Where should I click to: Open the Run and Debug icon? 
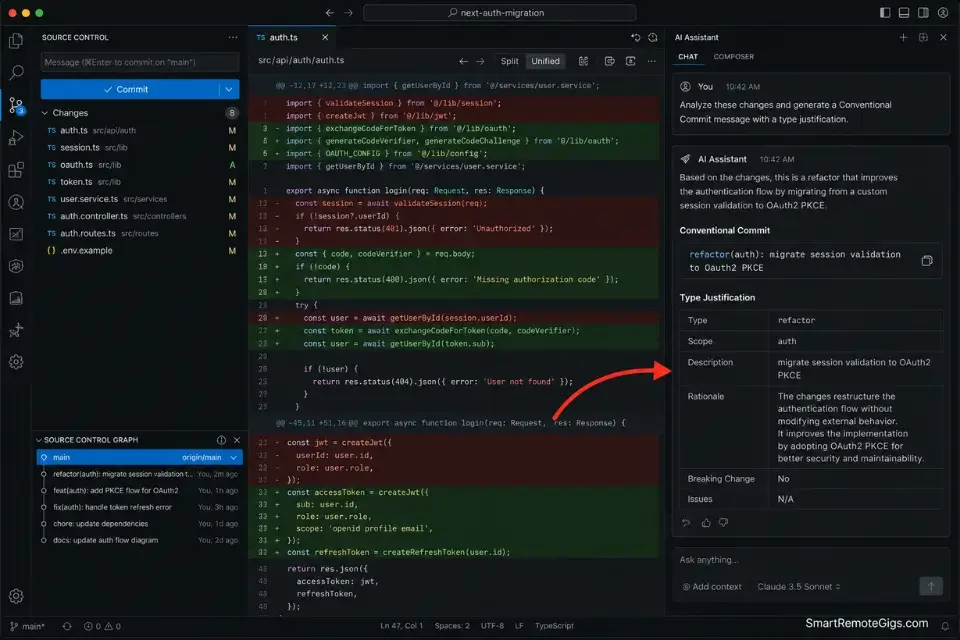[17, 138]
